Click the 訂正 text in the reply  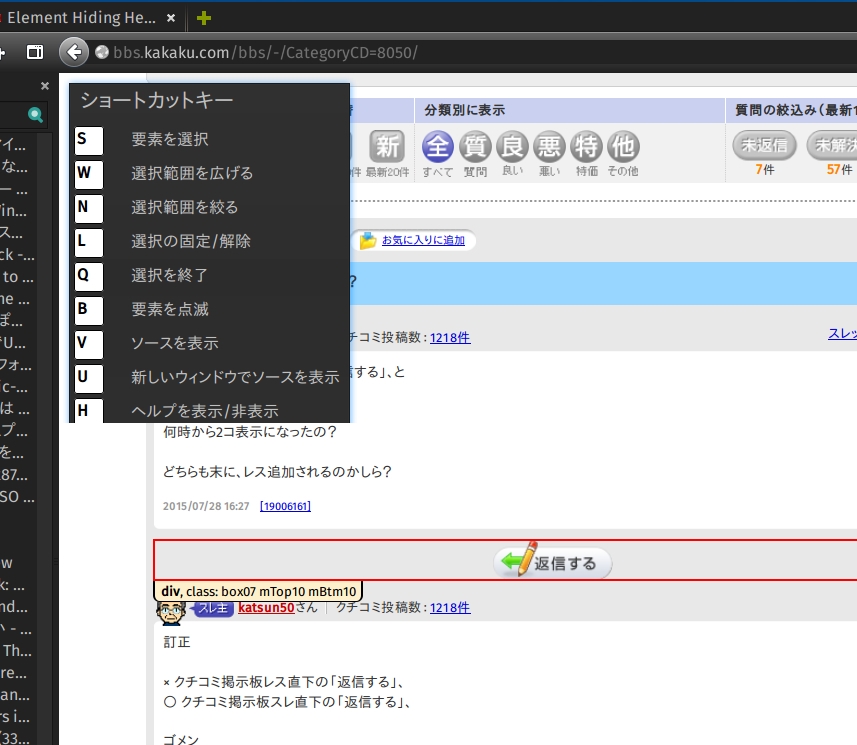(x=177, y=642)
